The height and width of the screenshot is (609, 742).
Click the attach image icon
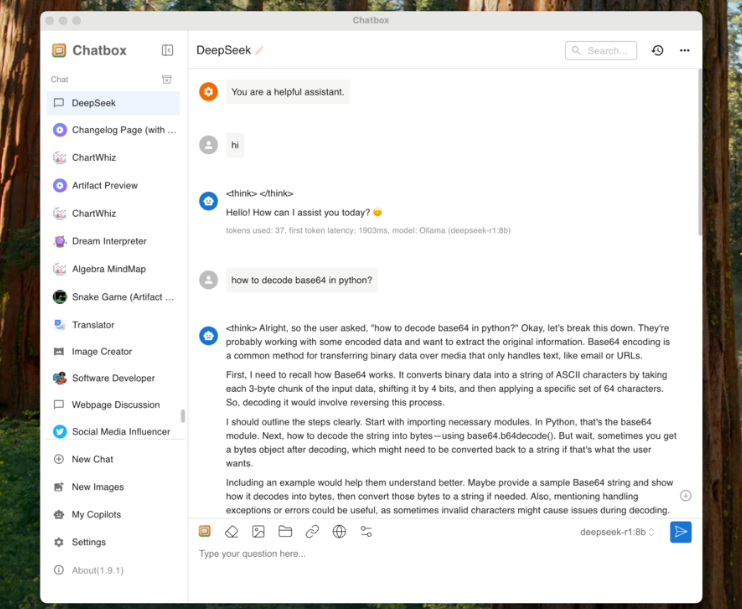coord(258,531)
